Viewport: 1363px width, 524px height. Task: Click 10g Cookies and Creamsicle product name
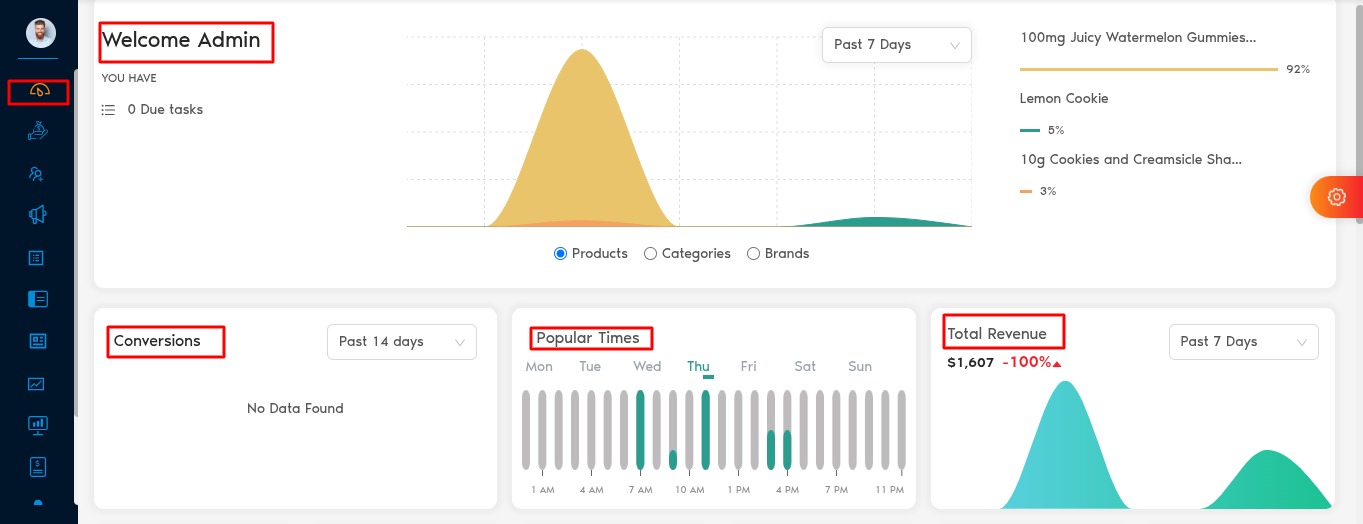click(1131, 160)
